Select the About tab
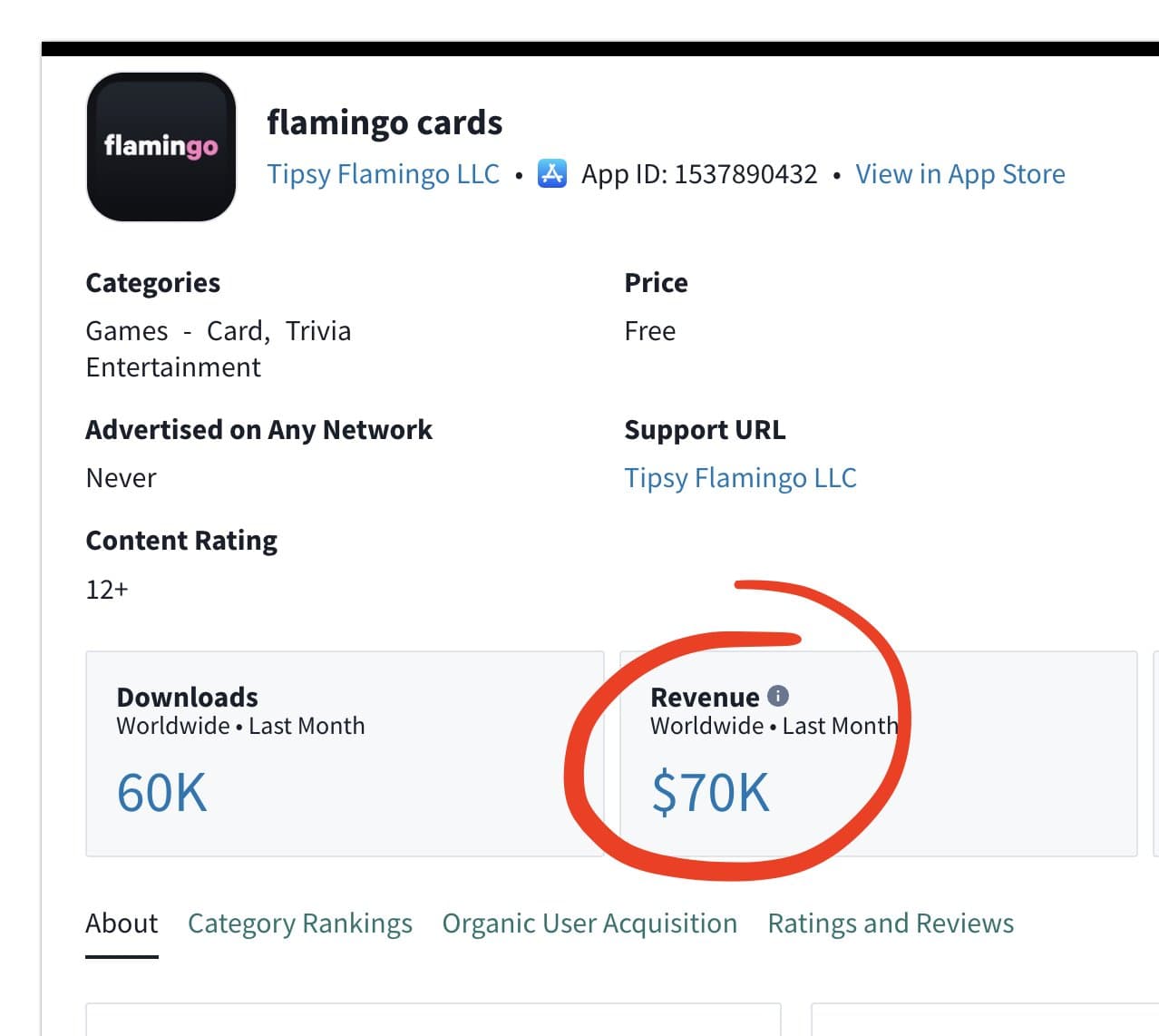 122,923
